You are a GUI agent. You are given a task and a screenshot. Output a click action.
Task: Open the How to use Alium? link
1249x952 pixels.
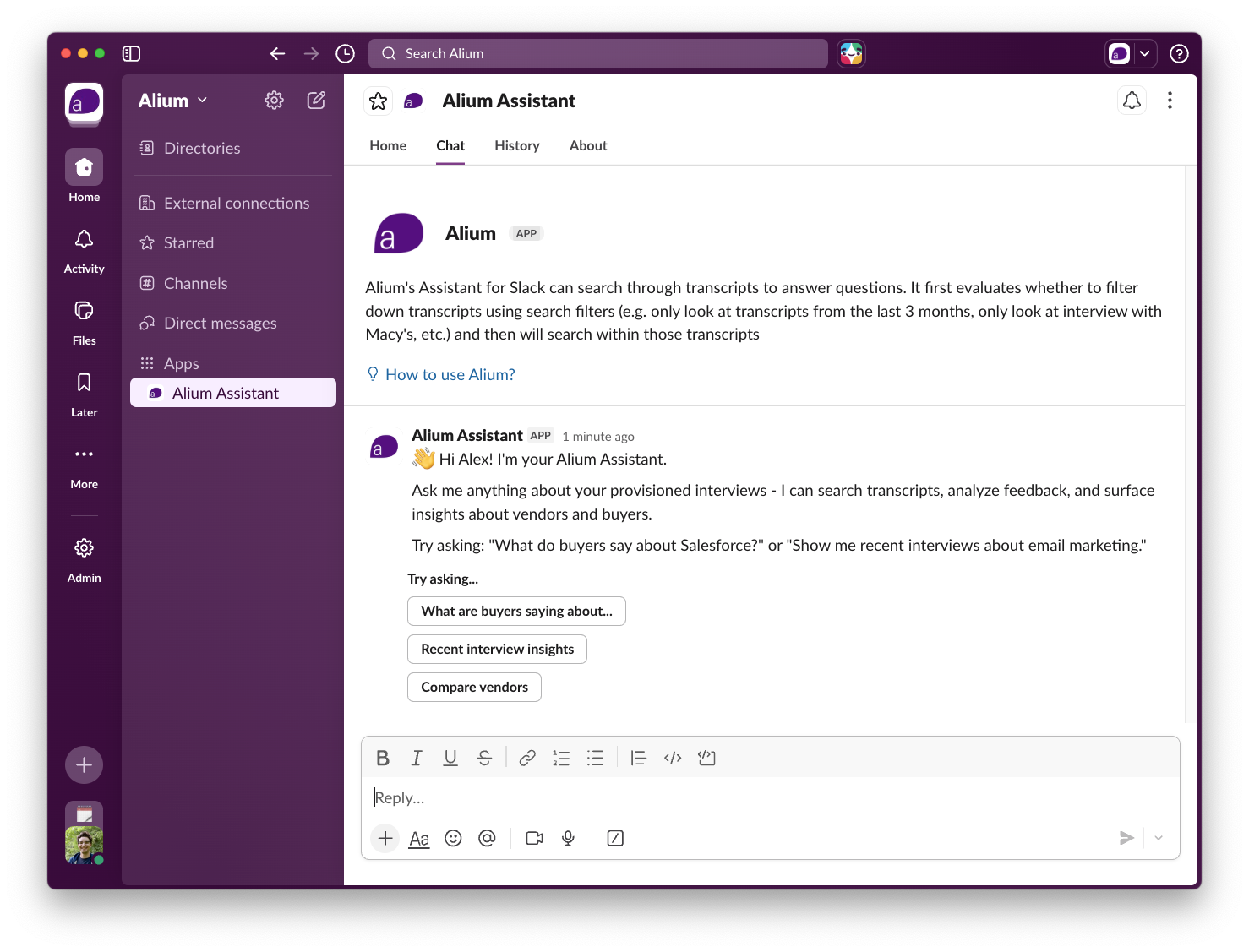click(x=450, y=374)
